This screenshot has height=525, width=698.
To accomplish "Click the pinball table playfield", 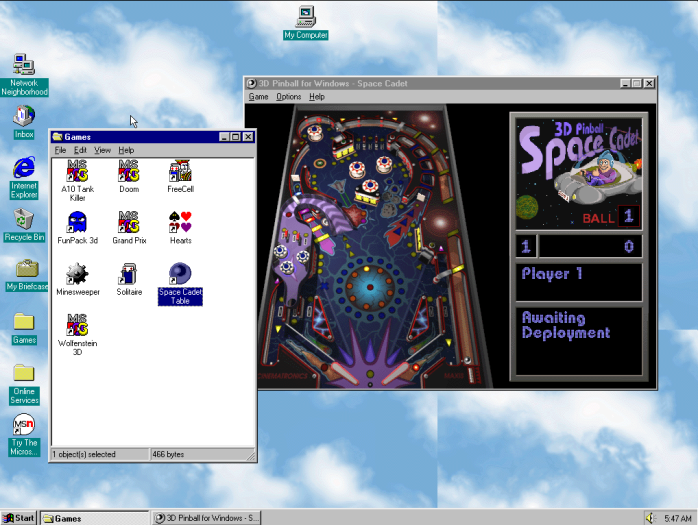I will pos(372,246).
